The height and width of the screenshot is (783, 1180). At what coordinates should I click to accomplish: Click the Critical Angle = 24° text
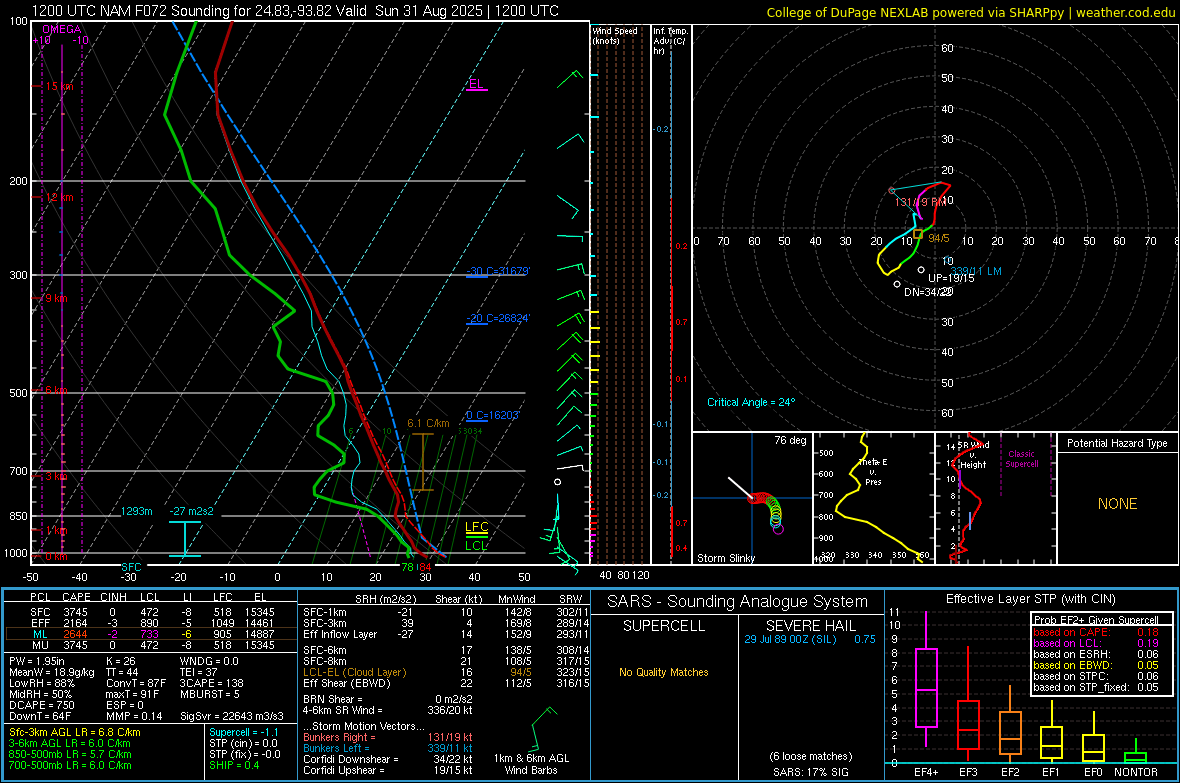point(751,402)
